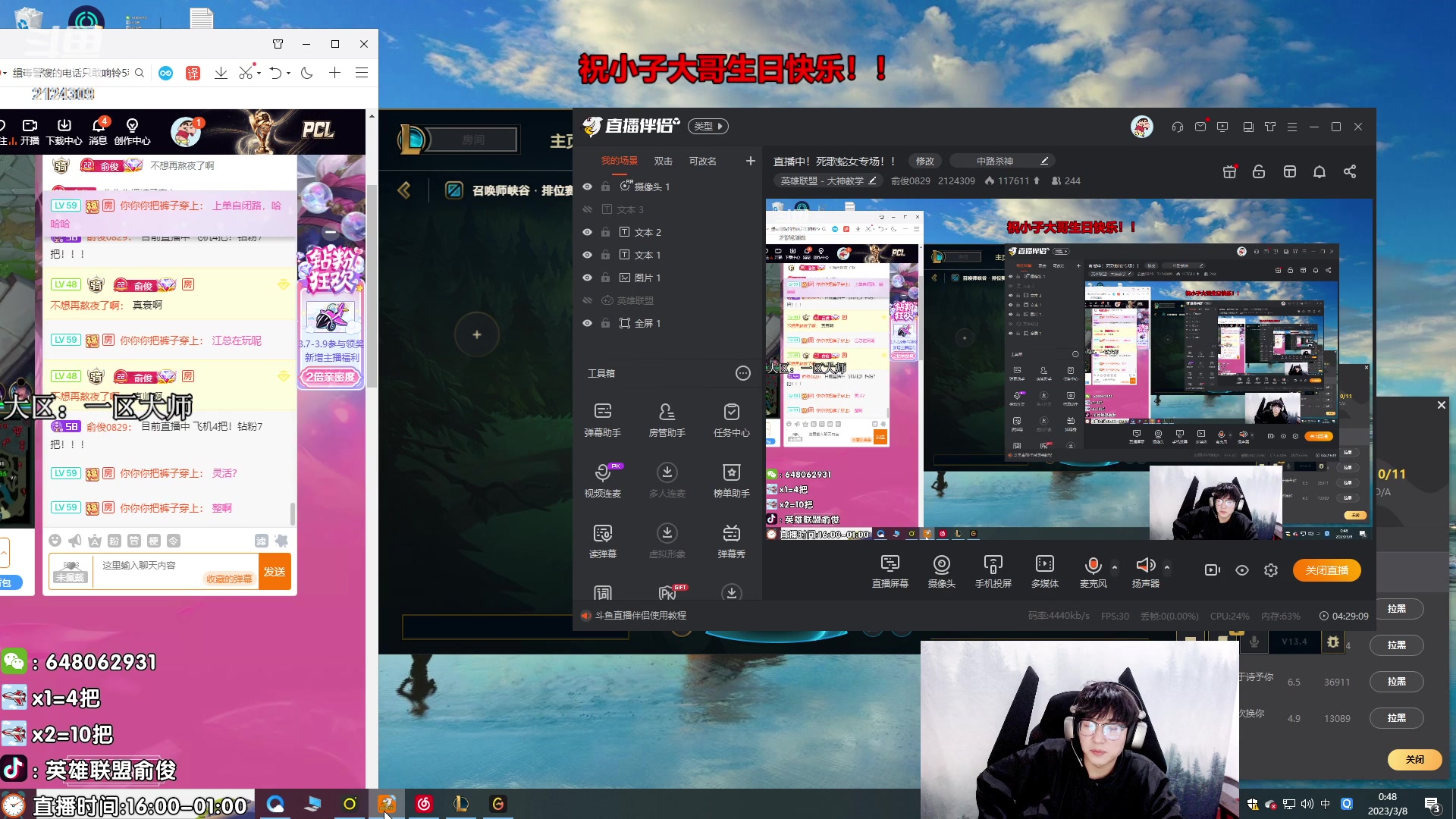1456x819 pixels.
Task: Open the 榜单助手 tool
Action: (732, 480)
